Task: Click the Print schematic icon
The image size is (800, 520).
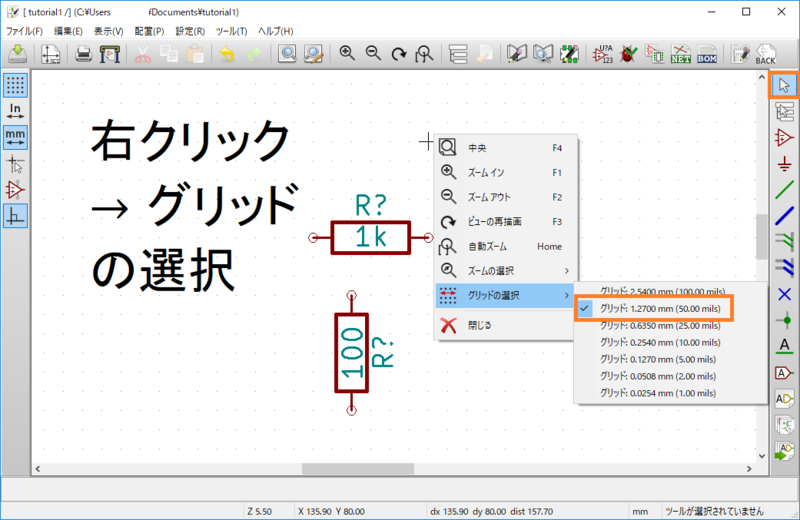Action: (x=83, y=54)
